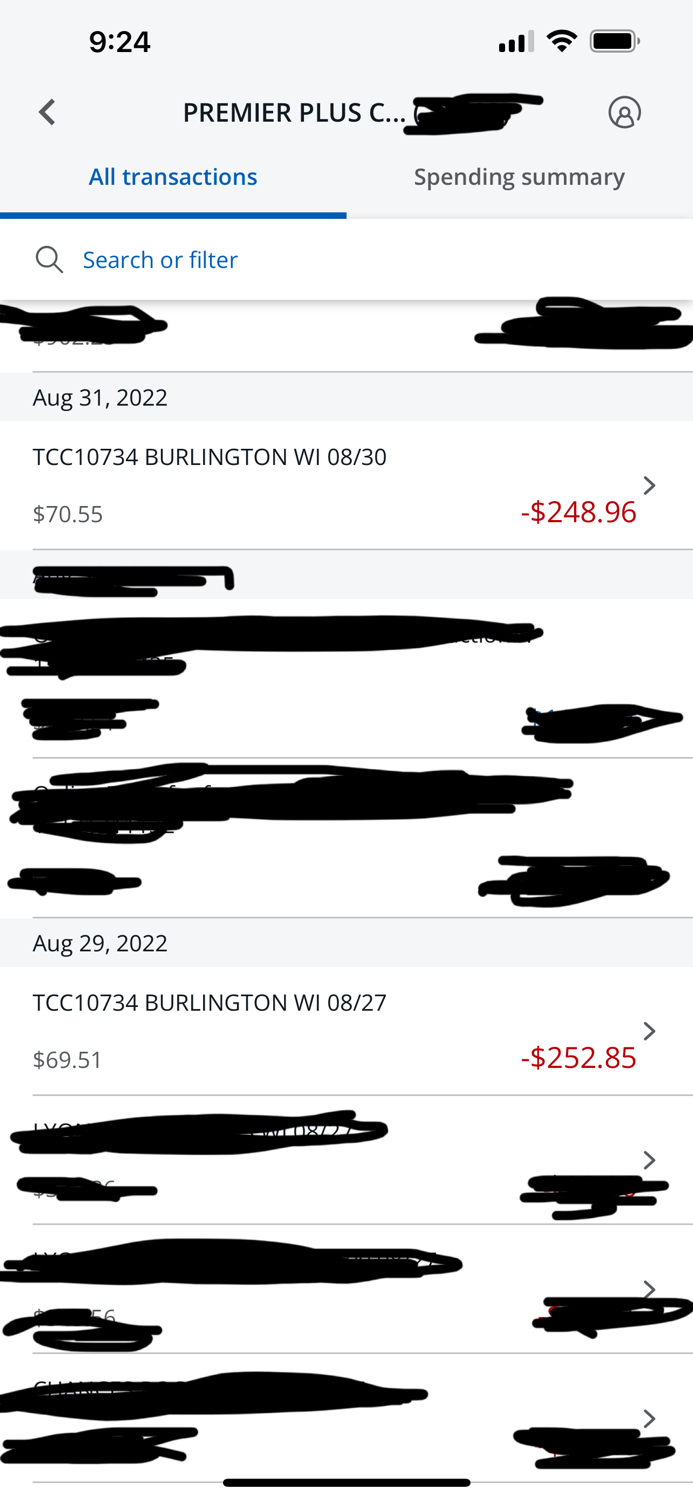Select the -$248.96 transaction amount
This screenshot has width=693, height=1500.
point(578,511)
